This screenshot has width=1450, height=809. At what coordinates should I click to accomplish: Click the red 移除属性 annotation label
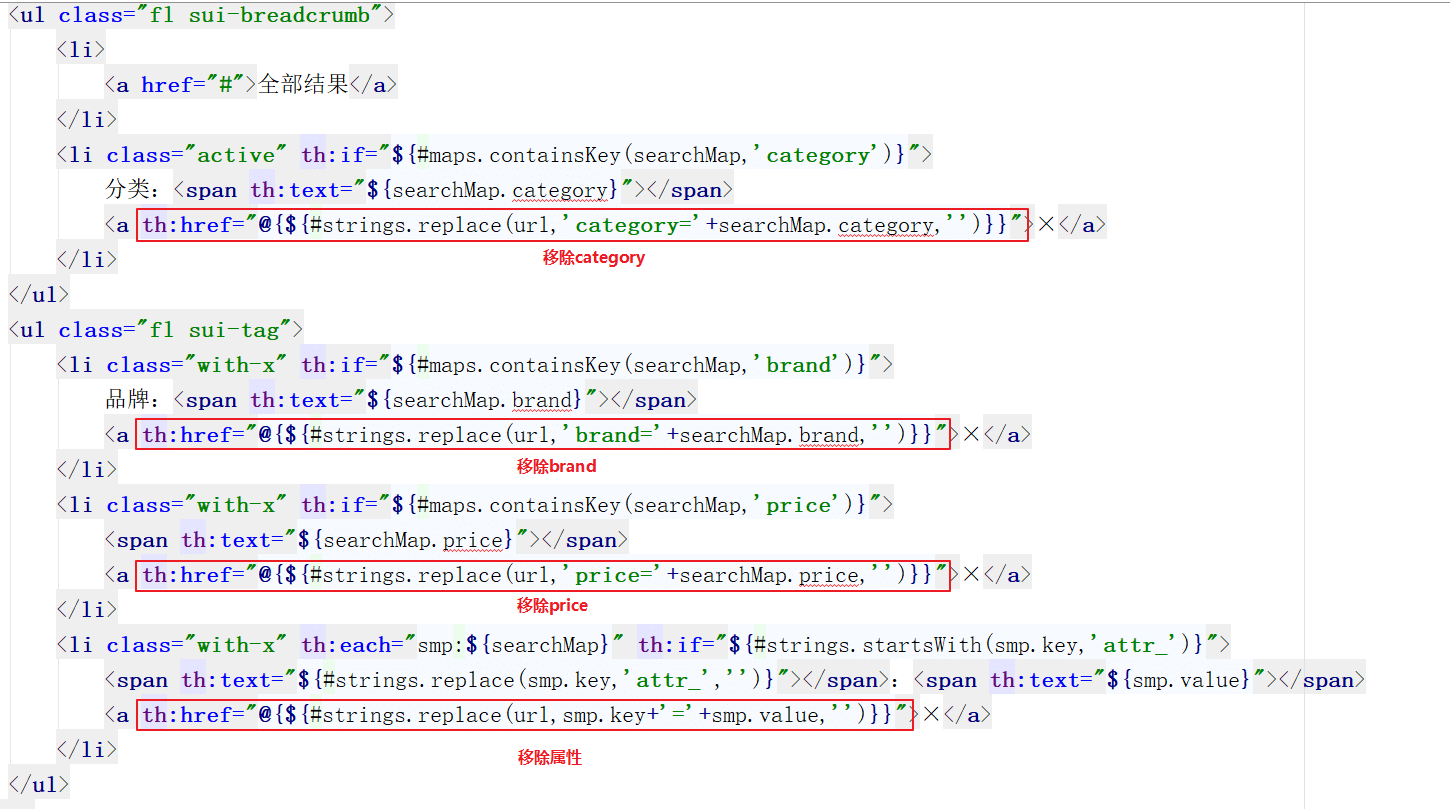pos(549,758)
